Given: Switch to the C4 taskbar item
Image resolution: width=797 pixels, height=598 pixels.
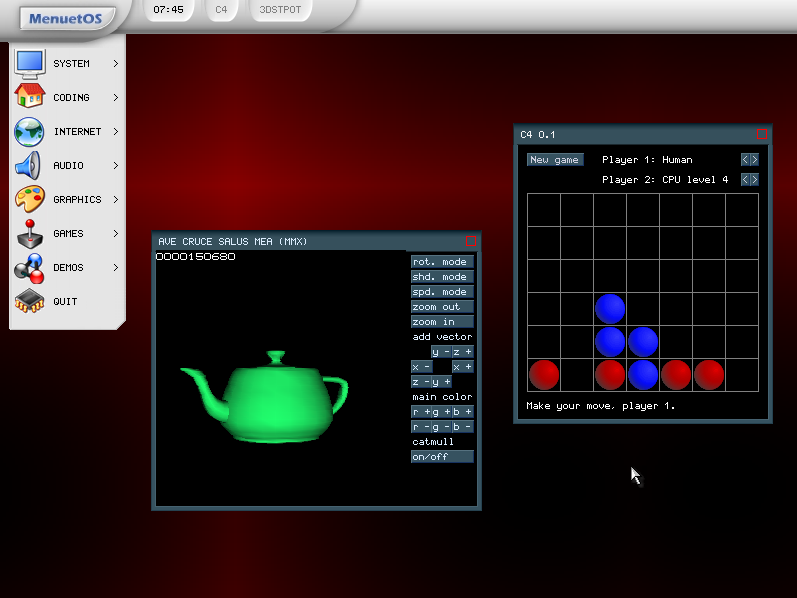Looking at the screenshot, I should point(221,10).
